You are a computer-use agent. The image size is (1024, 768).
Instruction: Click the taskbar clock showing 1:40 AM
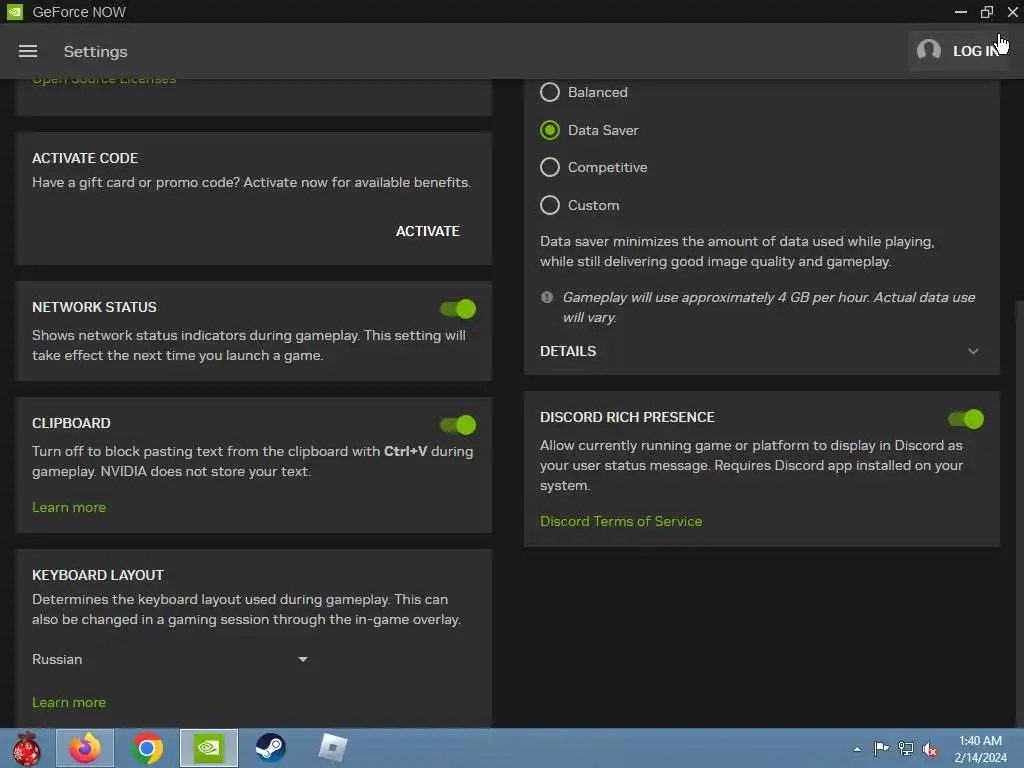pos(980,749)
